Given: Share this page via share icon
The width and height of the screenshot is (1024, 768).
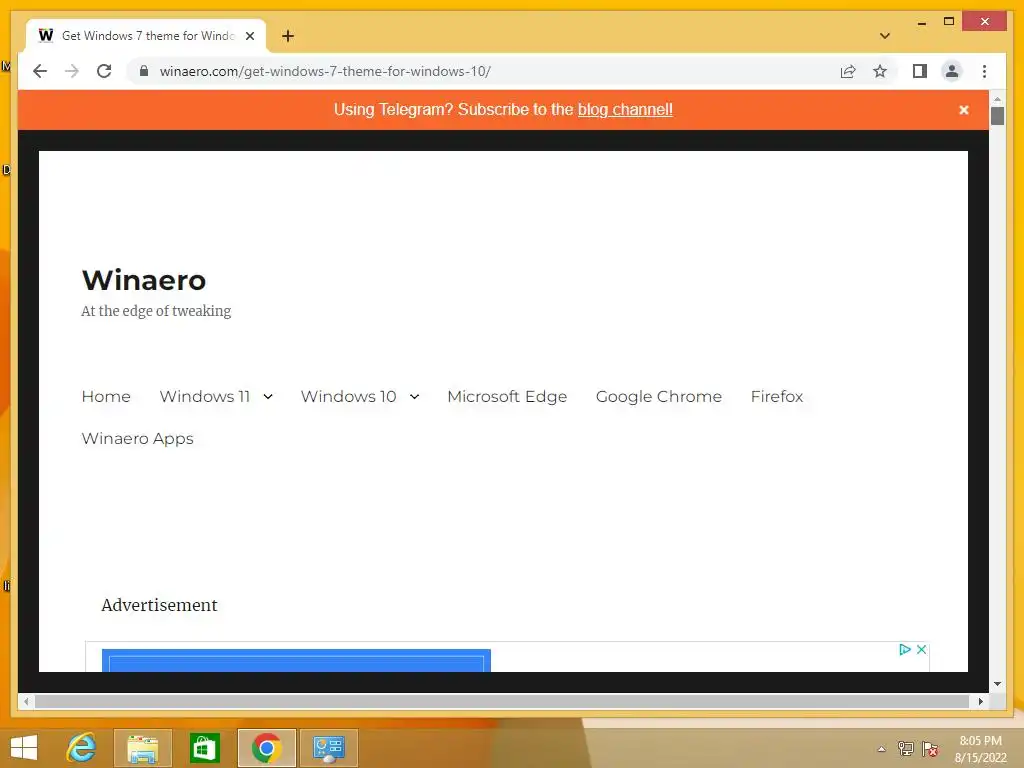Looking at the screenshot, I should 848,71.
